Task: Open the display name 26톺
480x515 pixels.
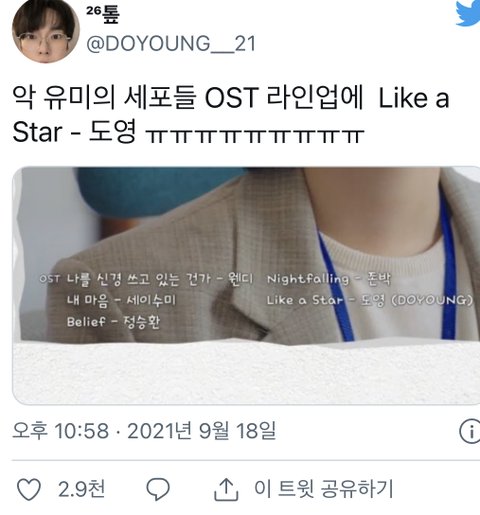Action: pyautogui.click(x=103, y=14)
